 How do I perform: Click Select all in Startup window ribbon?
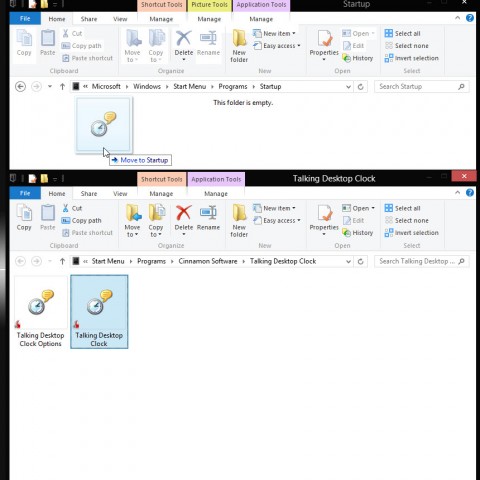click(x=402, y=33)
